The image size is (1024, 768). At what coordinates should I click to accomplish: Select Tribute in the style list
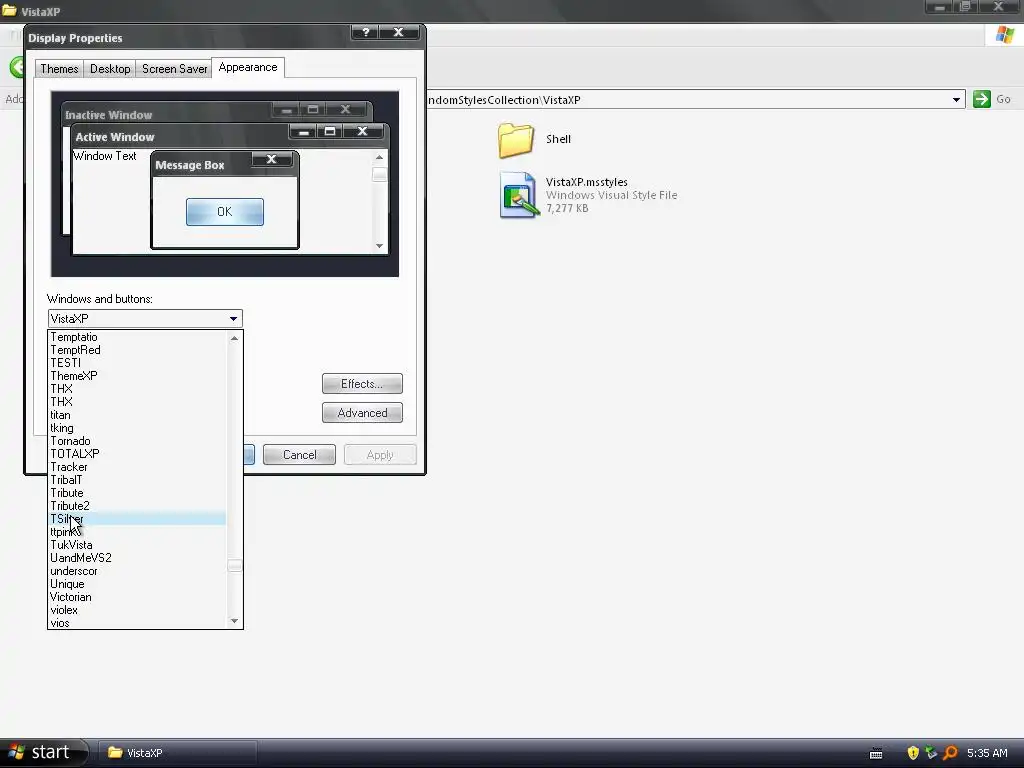pyautogui.click(x=138, y=493)
